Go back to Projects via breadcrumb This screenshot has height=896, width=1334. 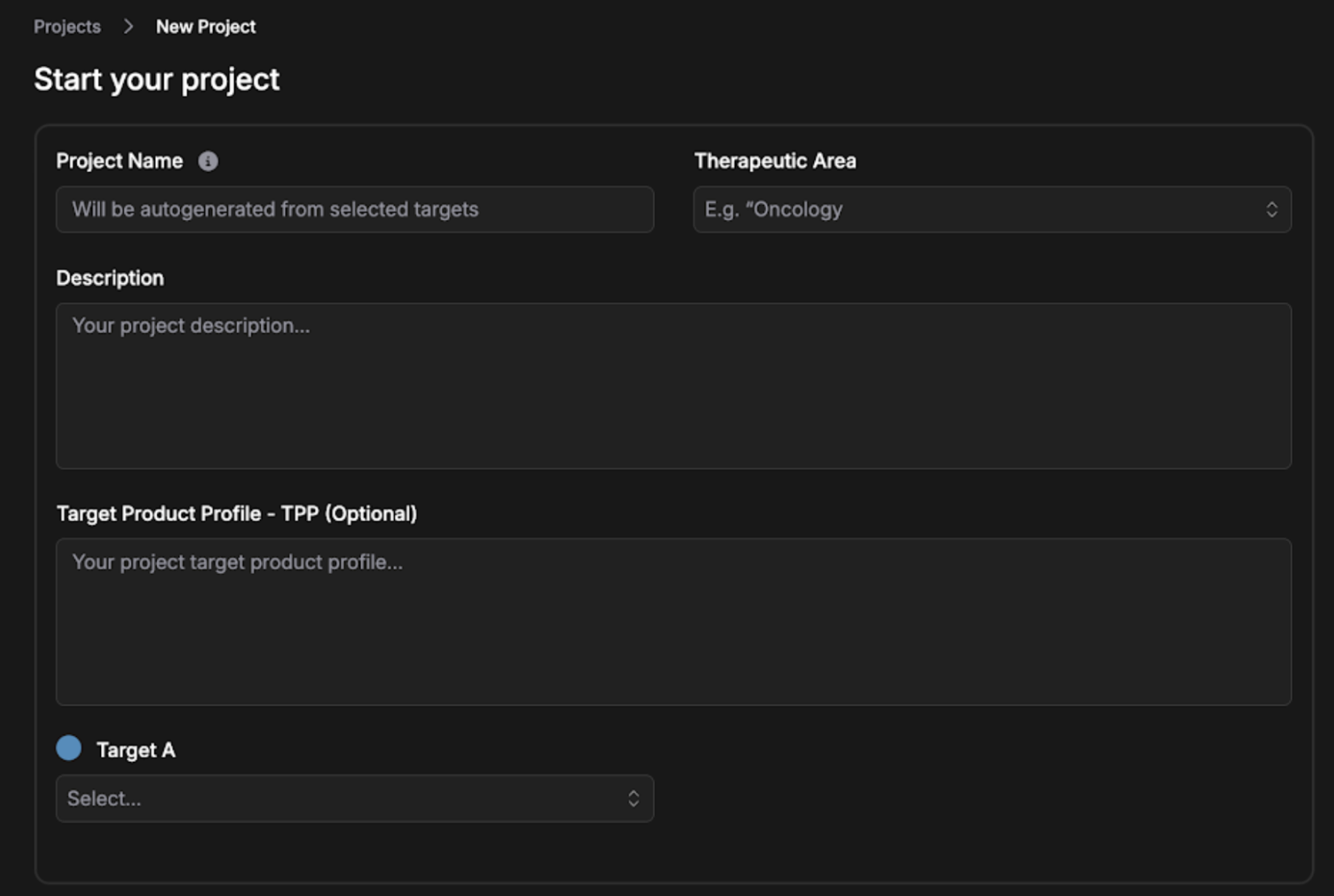pos(67,27)
